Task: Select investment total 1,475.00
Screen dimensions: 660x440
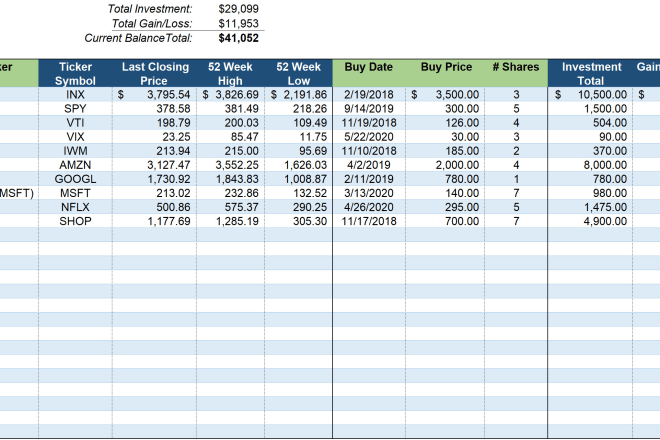Action: 590,207
